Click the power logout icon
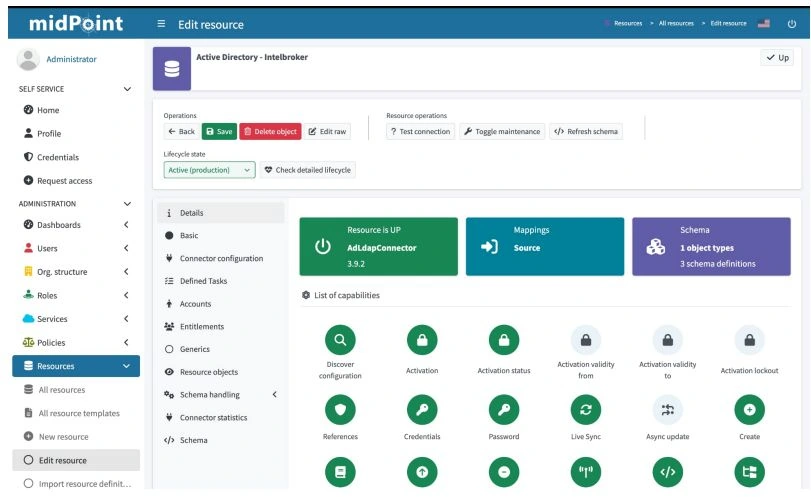Screen dimensions: 811x497 coord(791,24)
